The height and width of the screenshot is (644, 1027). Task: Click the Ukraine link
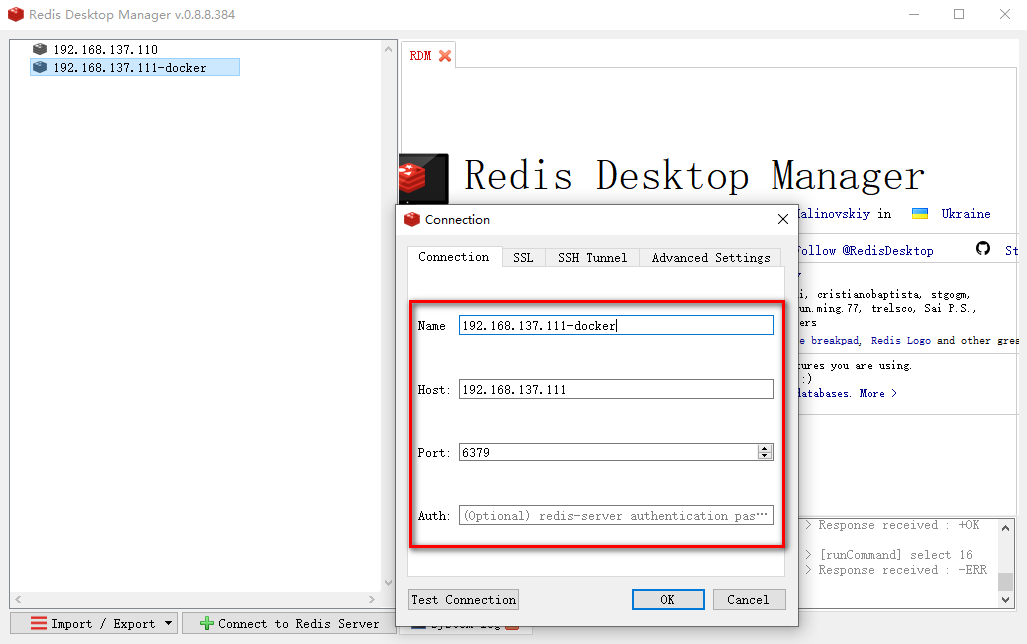(965, 214)
